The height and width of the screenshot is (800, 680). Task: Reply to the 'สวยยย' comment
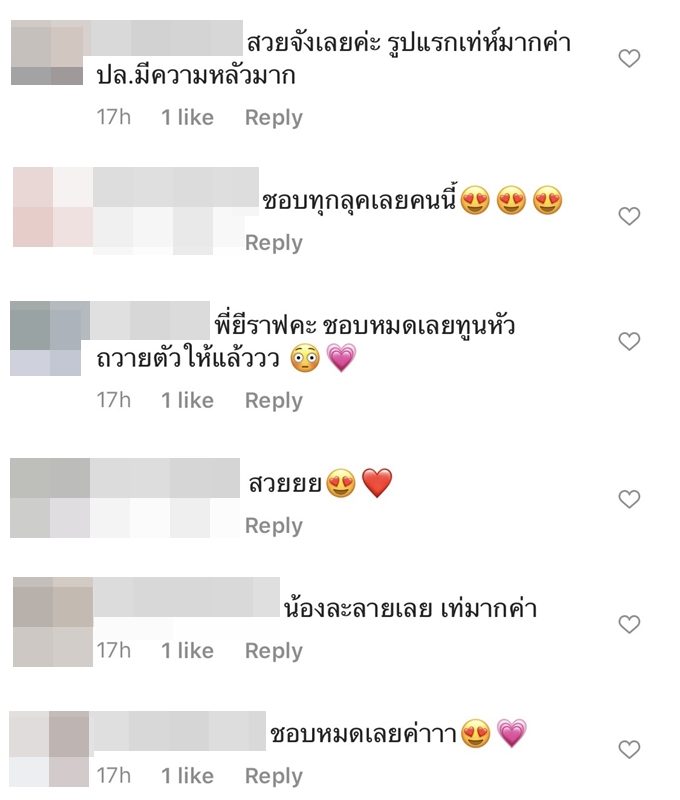pos(274,526)
